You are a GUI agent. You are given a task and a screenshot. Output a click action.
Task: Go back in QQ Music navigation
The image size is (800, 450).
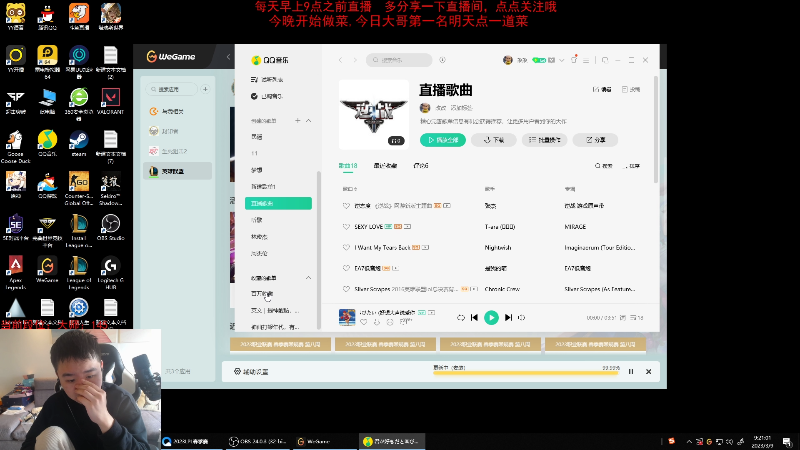pos(340,60)
